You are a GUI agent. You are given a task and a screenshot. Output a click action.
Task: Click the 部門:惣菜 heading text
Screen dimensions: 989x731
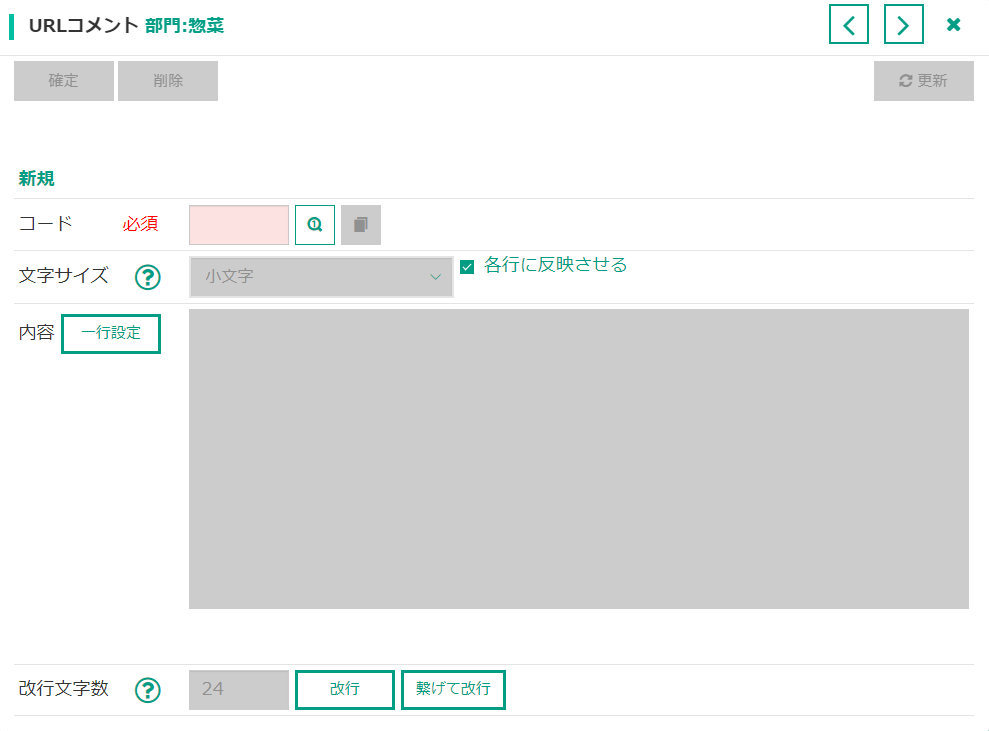(184, 26)
